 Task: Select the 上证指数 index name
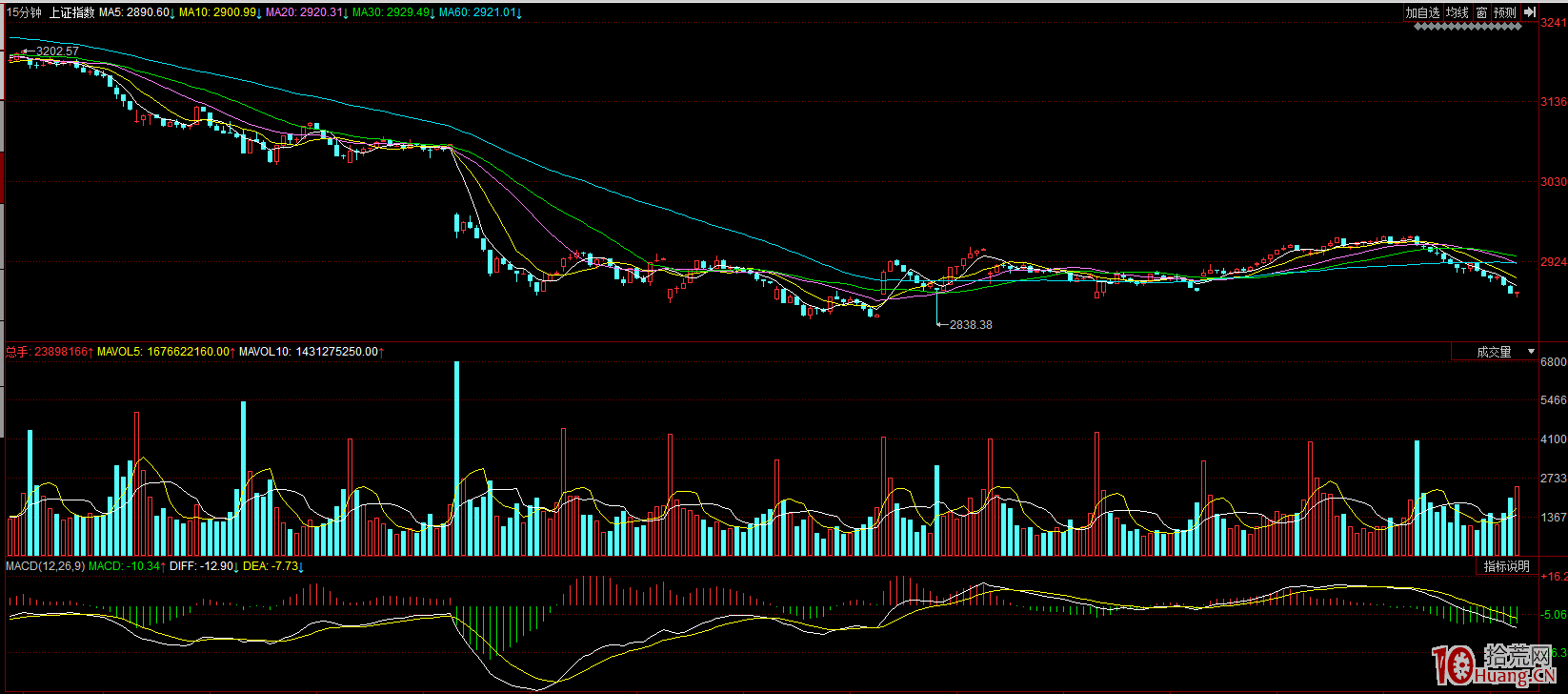71,12
